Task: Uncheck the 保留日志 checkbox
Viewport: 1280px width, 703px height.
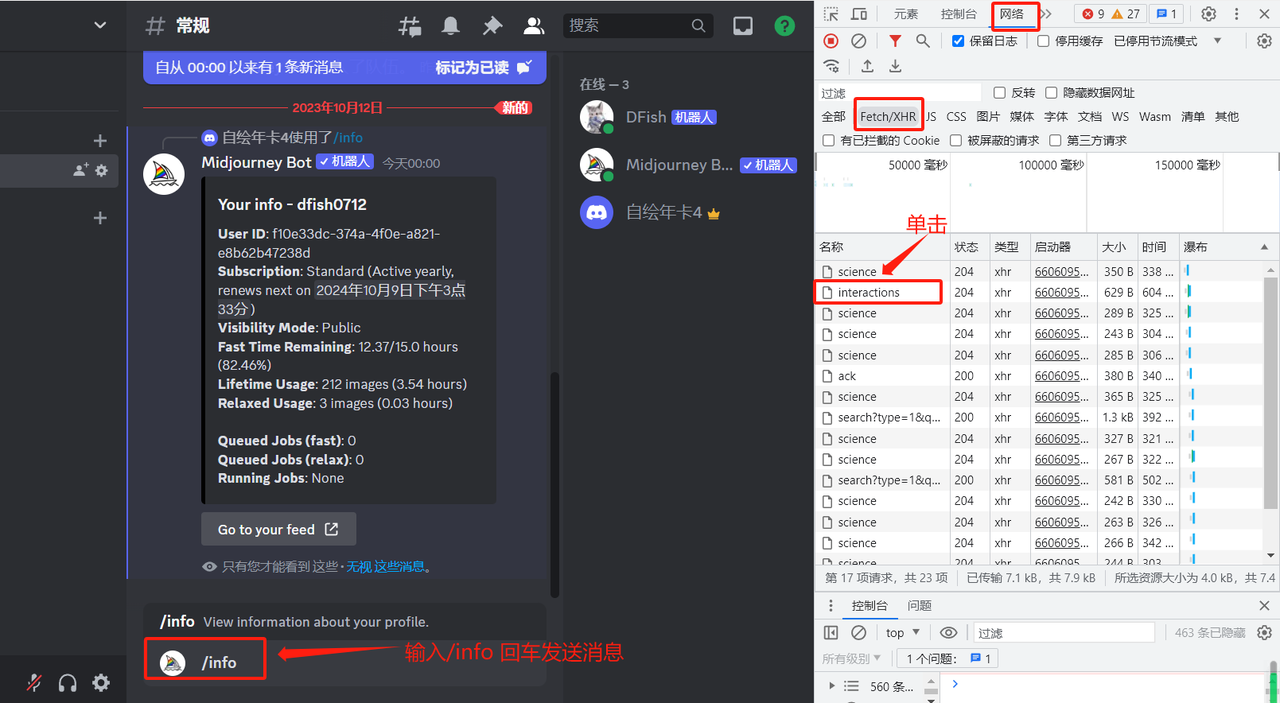Action: pos(958,41)
